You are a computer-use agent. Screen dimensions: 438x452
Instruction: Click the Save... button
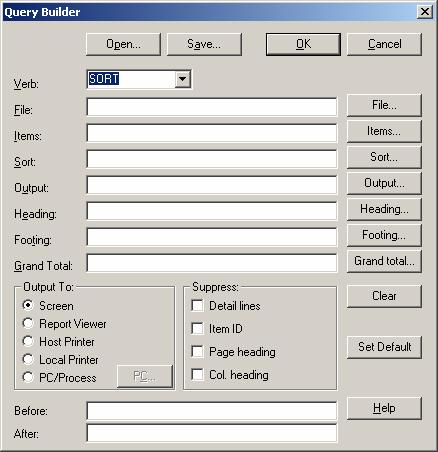[x=204, y=44]
